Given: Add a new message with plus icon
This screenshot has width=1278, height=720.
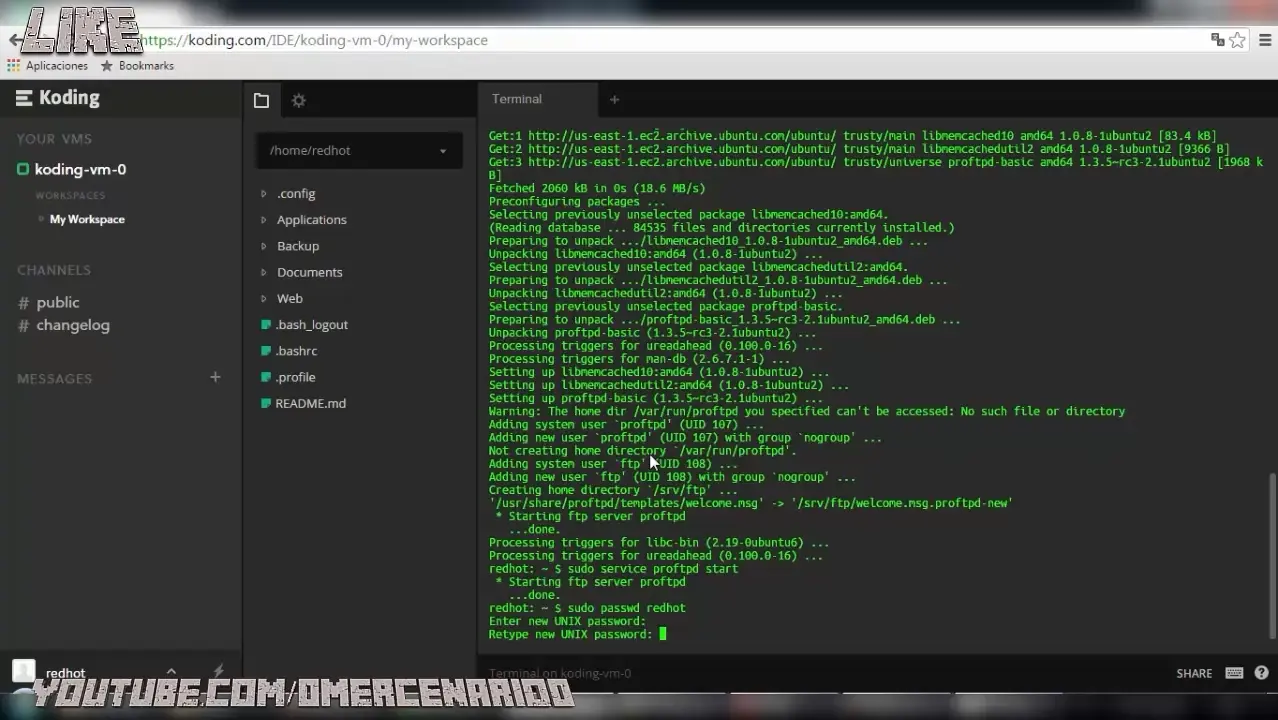Looking at the screenshot, I should pos(215,377).
